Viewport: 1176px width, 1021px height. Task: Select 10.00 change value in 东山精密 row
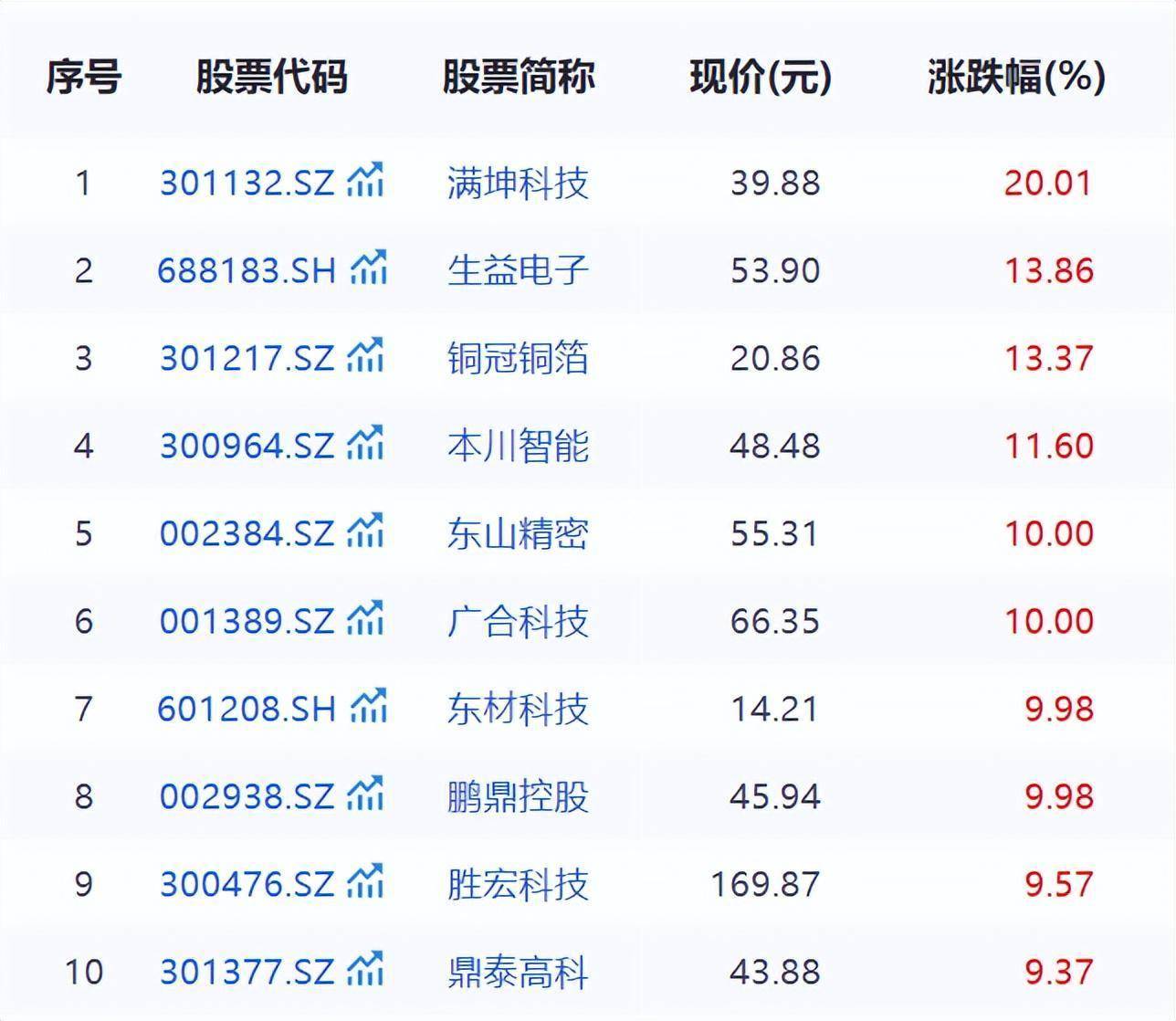[x=1049, y=534]
